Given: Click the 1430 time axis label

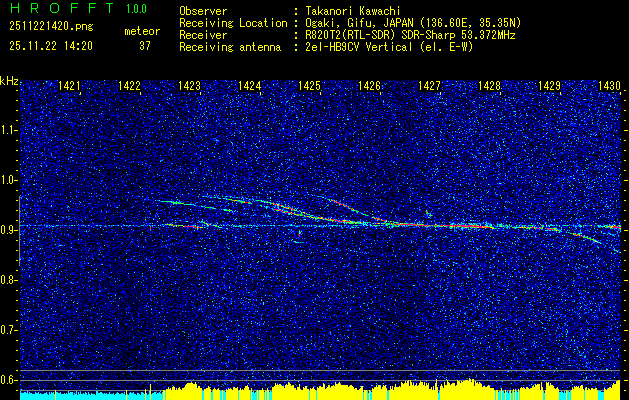Looking at the screenshot, I should 609,86.
